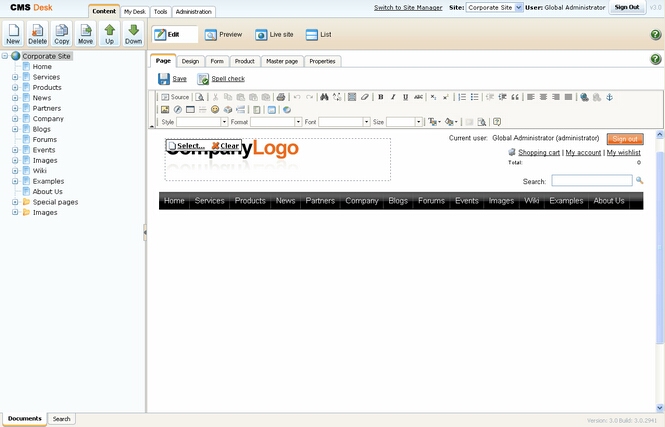Click the Bold formatting icon
The image size is (665, 427).
coord(380,97)
